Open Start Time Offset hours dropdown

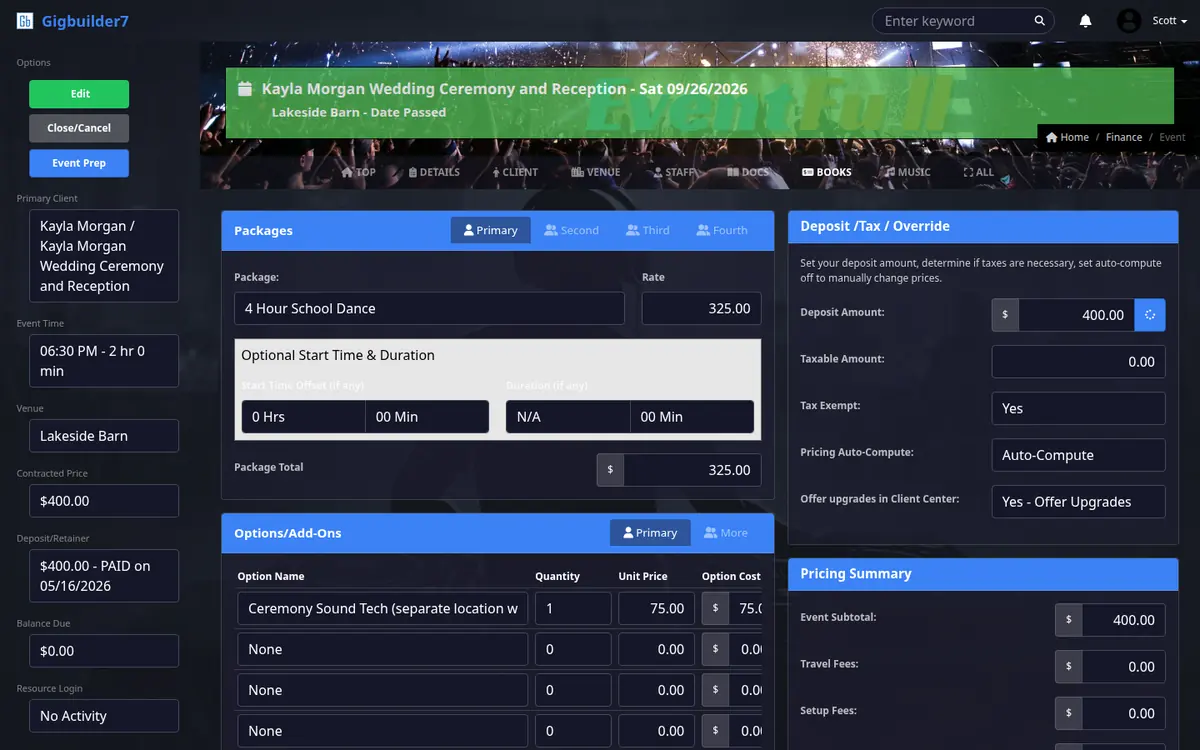303,417
